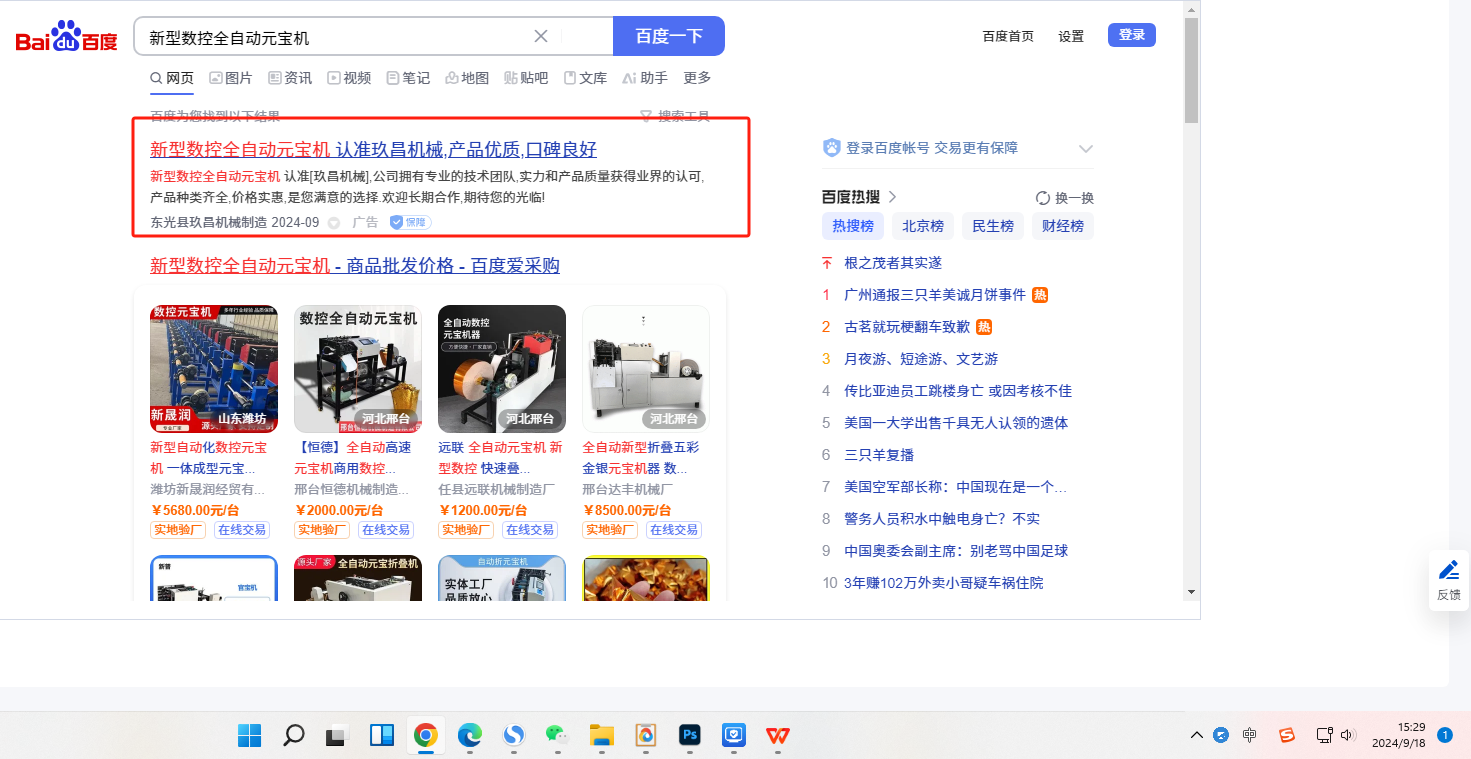This screenshot has height=759, width=1471.
Task: Click 在线交易 tag under 任县远联机械制造厂
Action: pos(529,530)
